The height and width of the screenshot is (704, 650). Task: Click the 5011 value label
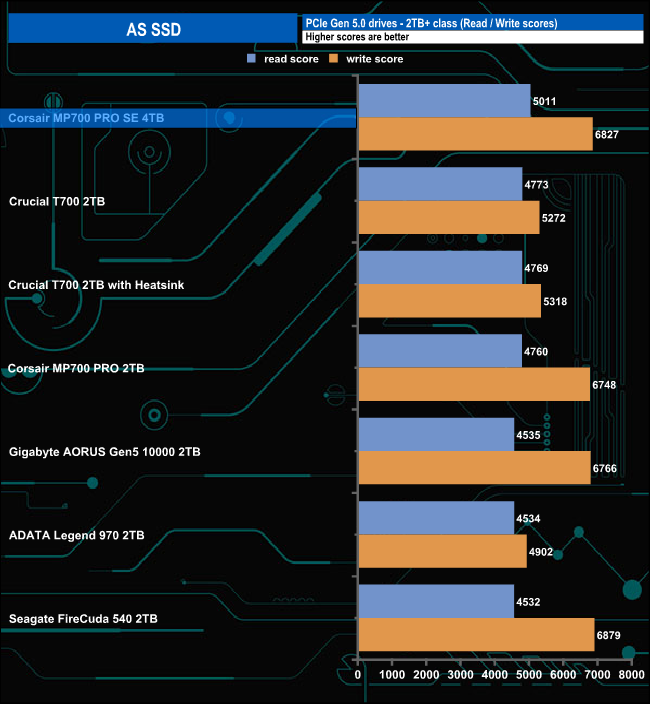click(545, 101)
